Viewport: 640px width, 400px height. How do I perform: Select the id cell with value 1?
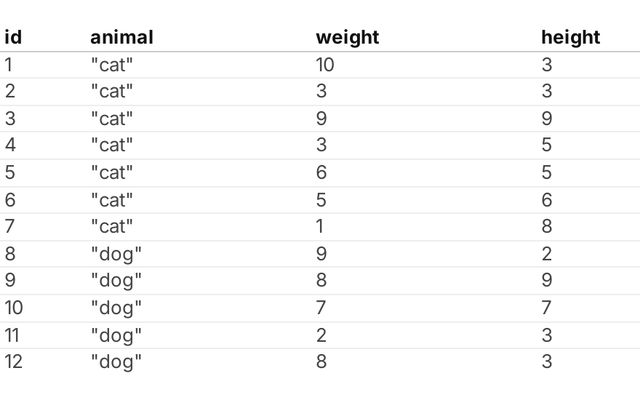pos(9,65)
